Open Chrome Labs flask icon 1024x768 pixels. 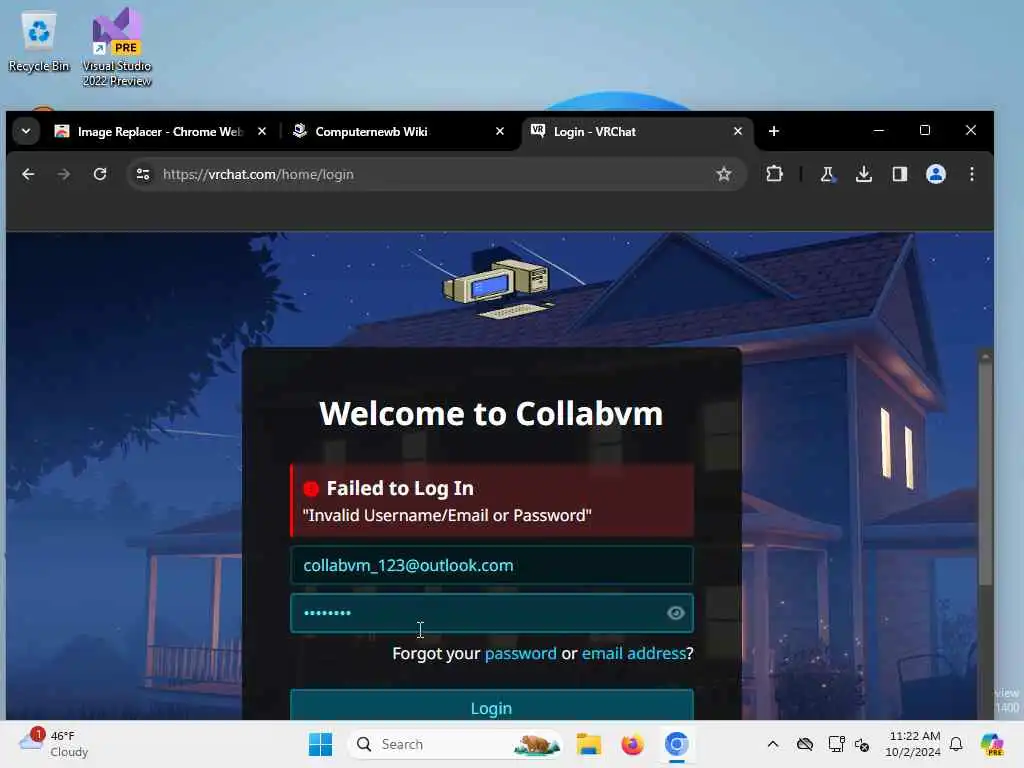click(827, 174)
